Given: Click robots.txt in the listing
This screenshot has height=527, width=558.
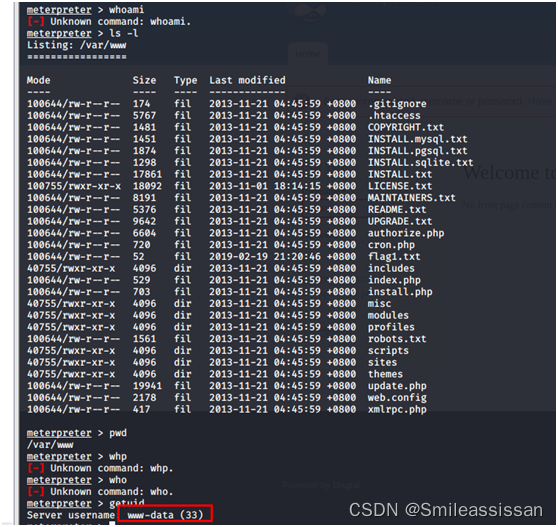Looking at the screenshot, I should (397, 339).
